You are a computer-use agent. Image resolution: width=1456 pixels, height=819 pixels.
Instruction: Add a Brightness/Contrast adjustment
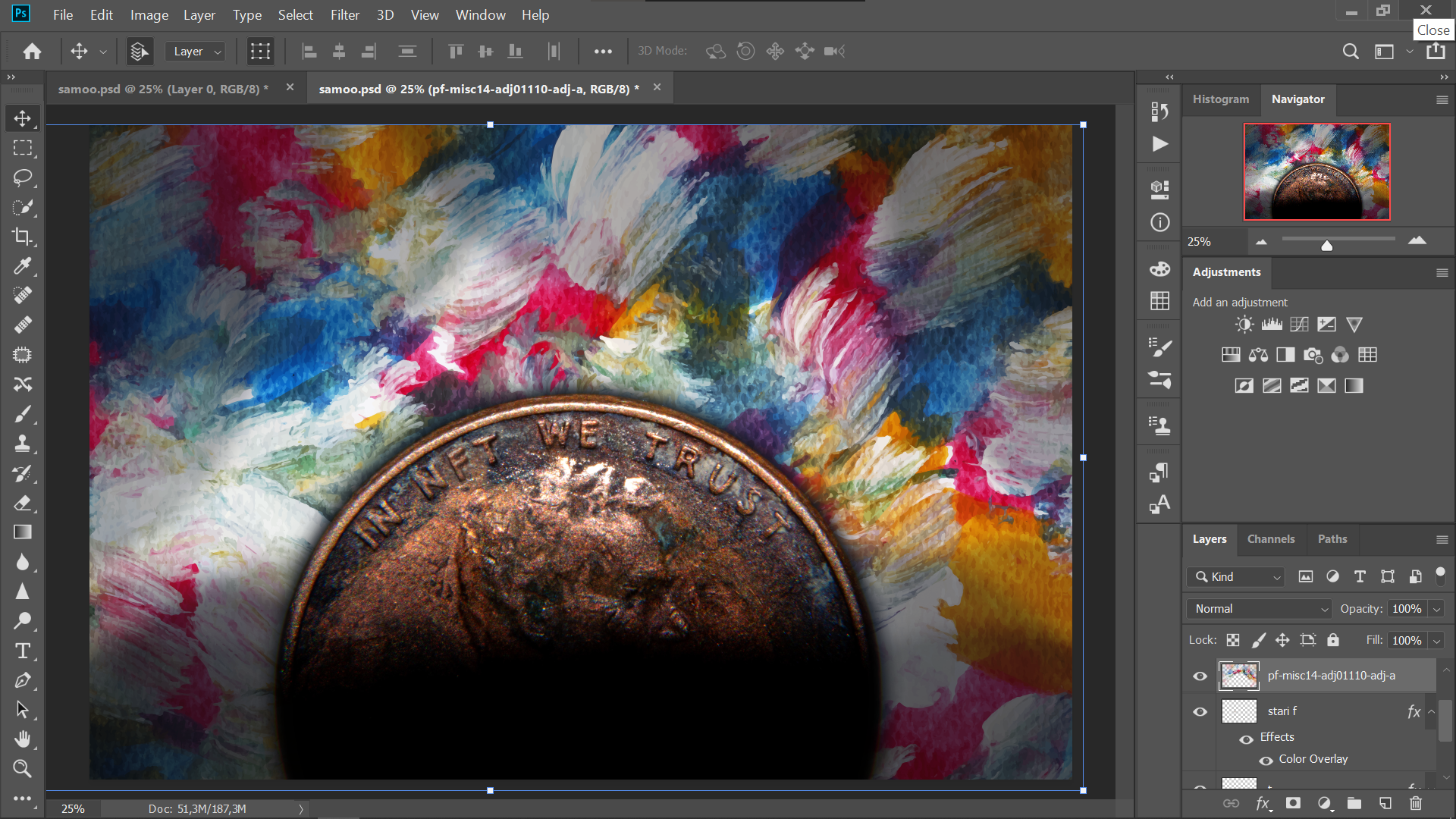1244,325
